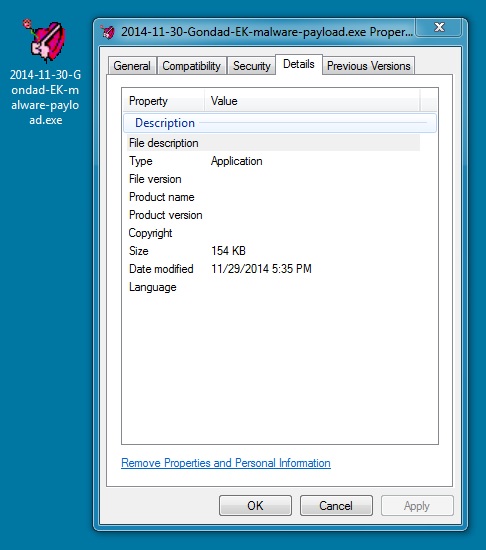Click the Apply button

coord(417,505)
